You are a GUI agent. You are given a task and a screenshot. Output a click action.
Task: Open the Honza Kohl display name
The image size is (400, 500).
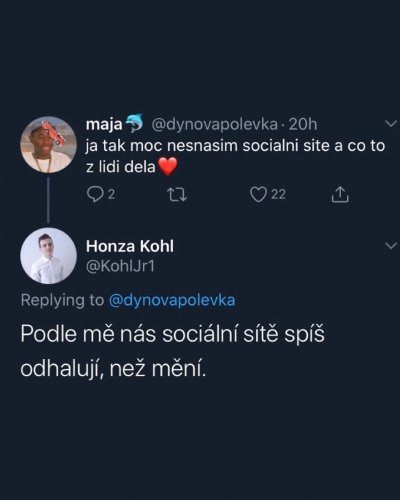tap(130, 246)
